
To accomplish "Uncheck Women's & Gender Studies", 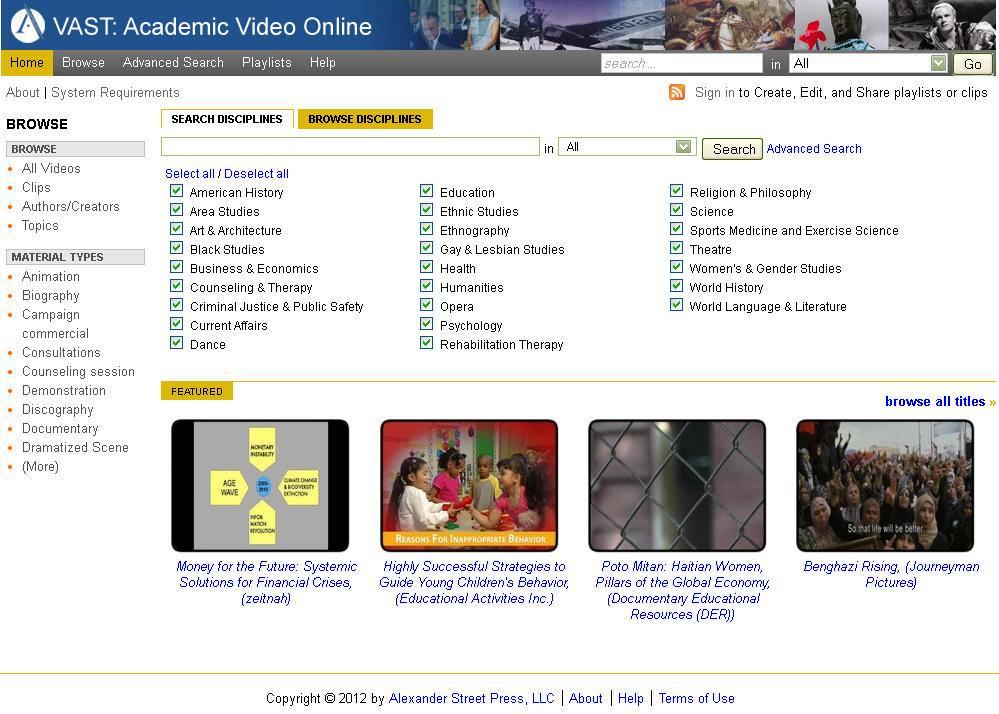I will pos(676,268).
